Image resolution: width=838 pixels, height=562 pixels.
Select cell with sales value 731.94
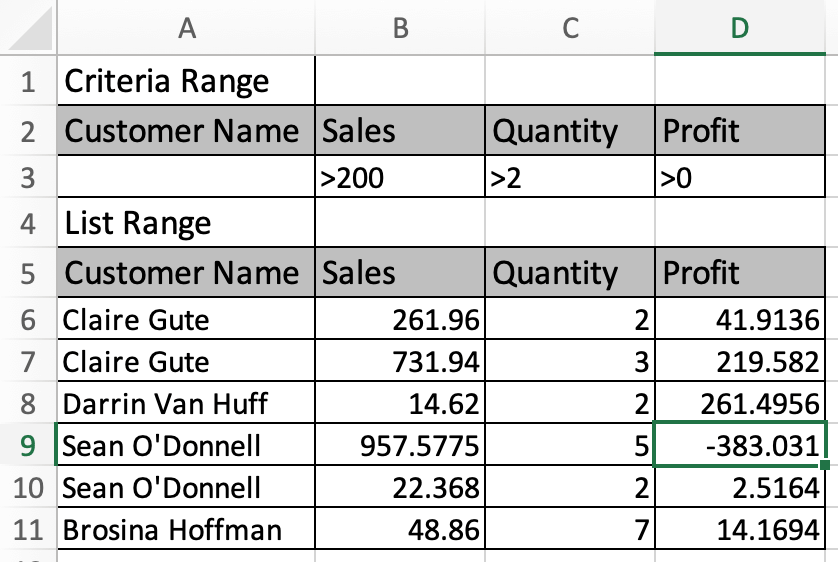(400, 361)
